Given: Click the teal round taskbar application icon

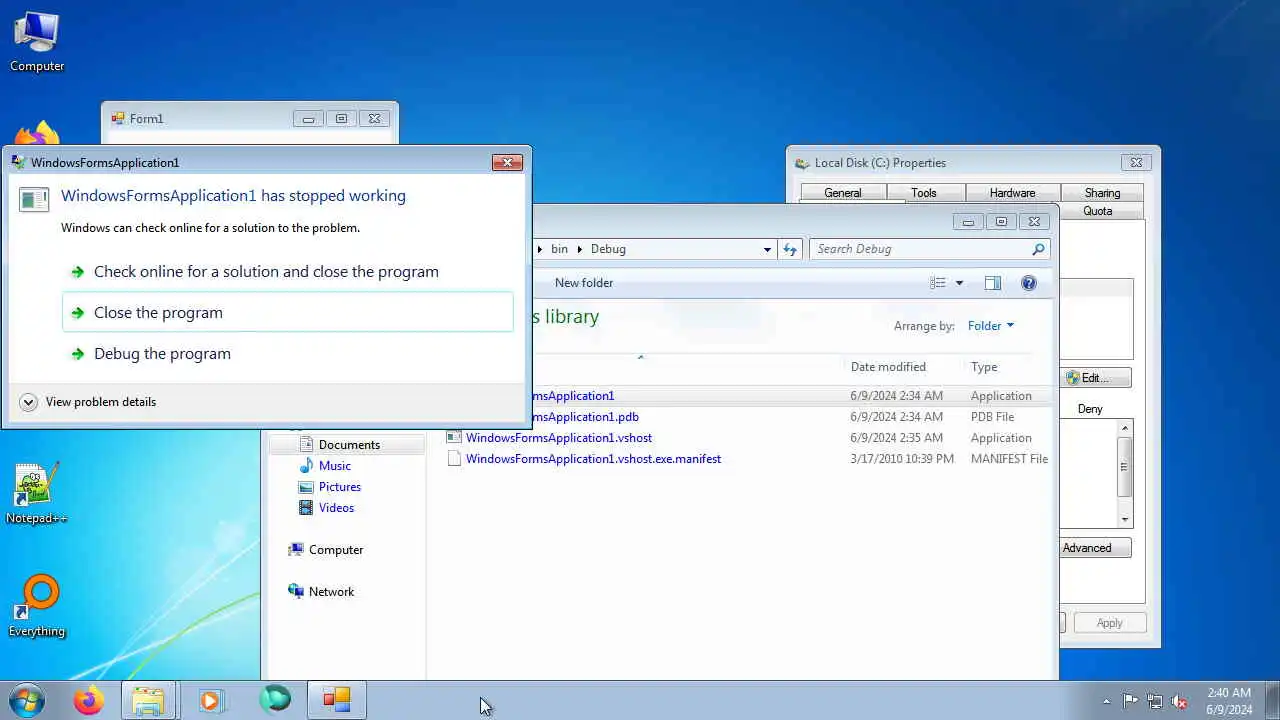Looking at the screenshot, I should 275,700.
